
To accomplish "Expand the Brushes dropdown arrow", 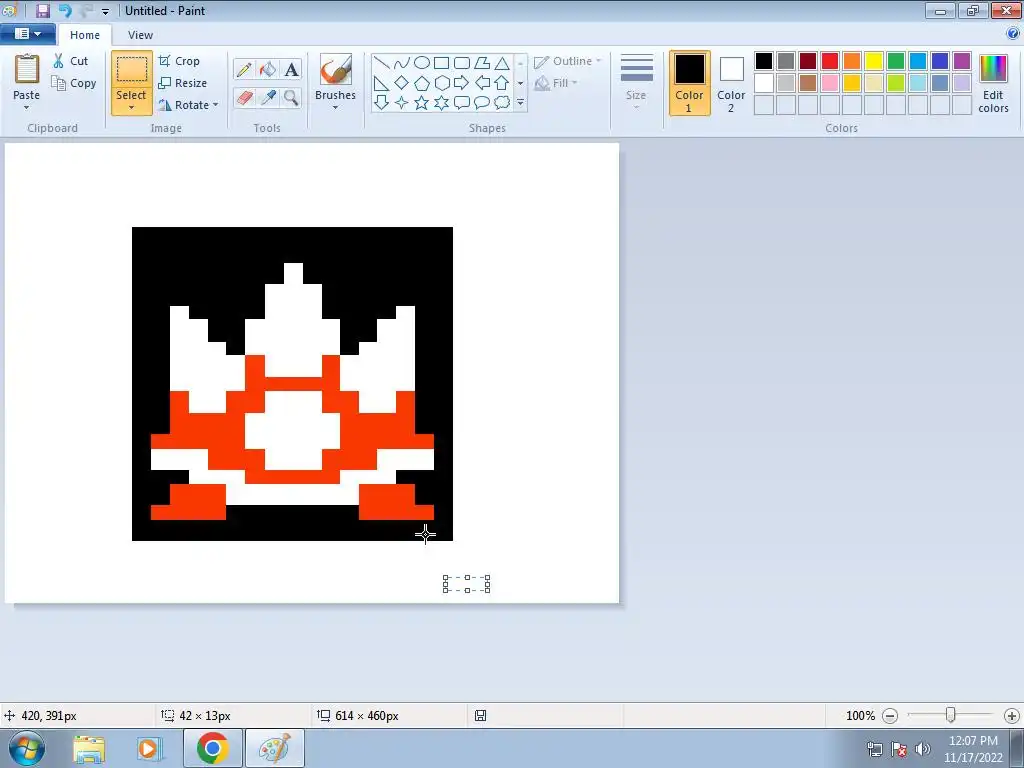I will tap(335, 108).
